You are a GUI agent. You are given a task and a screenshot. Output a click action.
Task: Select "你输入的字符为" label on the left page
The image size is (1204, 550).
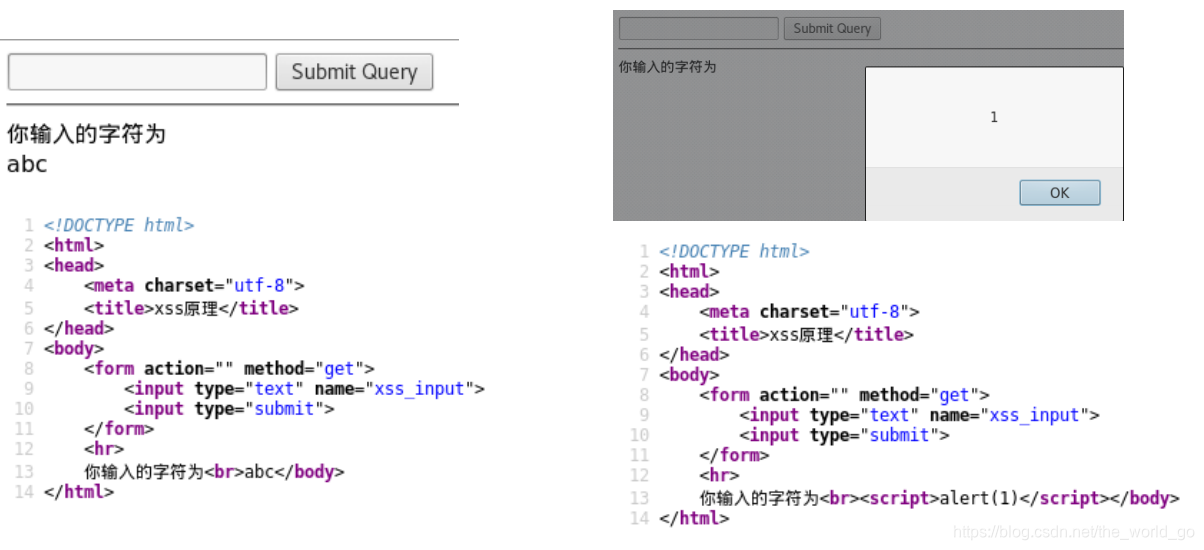pos(86,133)
